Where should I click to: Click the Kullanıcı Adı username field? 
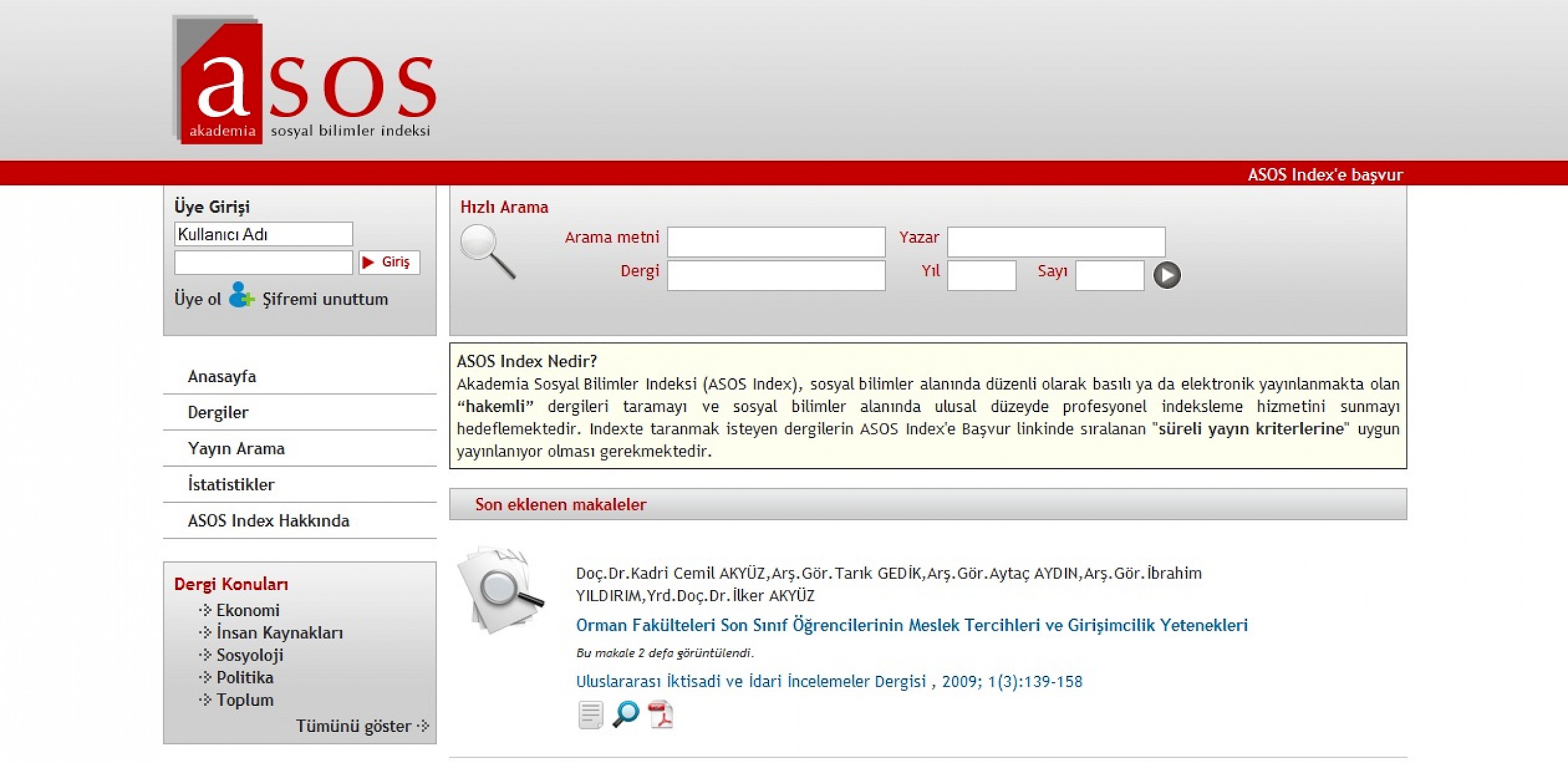coord(263,234)
